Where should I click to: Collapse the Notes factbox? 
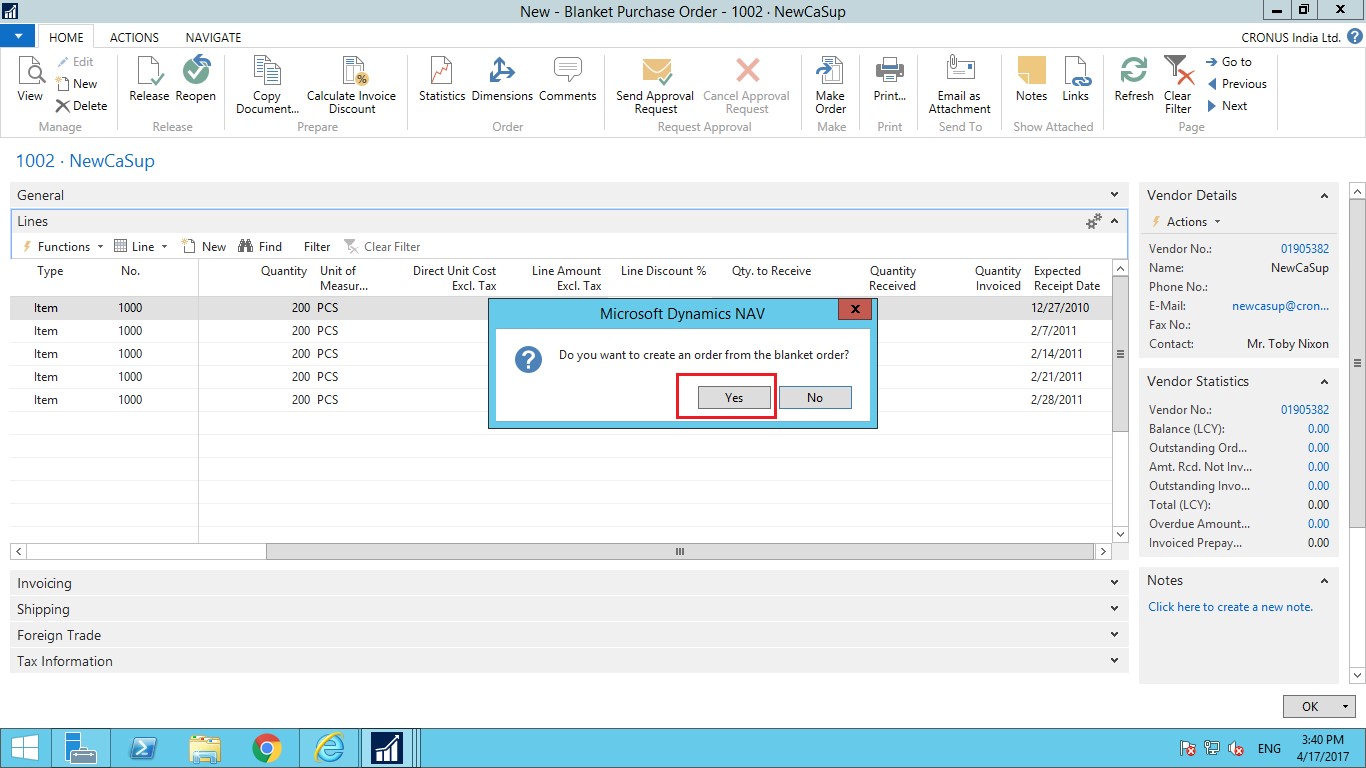click(1324, 581)
